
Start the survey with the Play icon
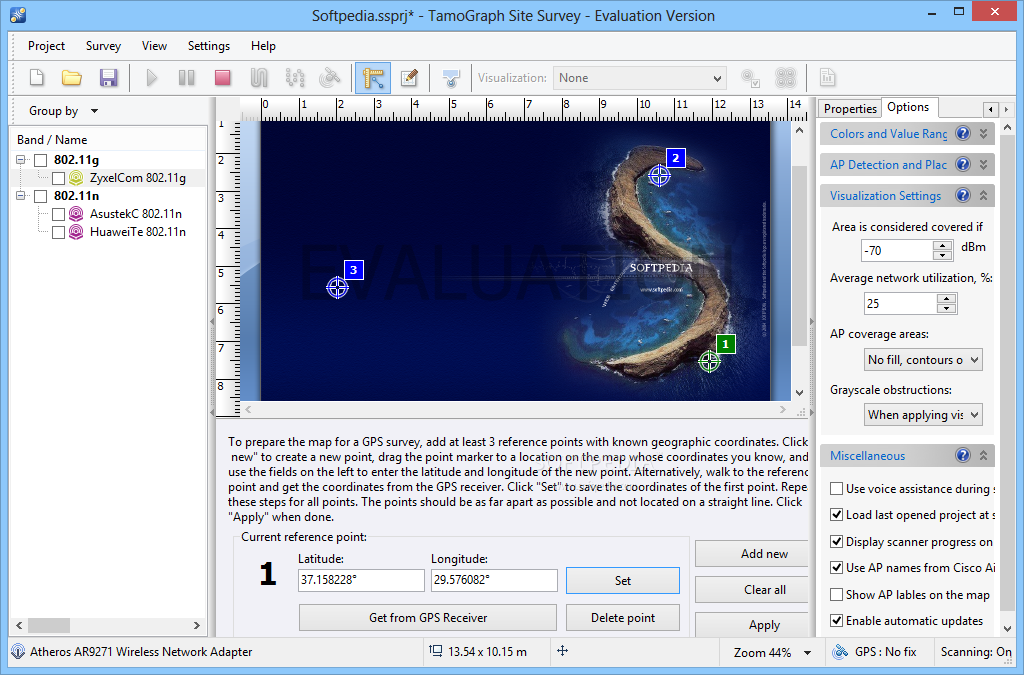click(152, 78)
